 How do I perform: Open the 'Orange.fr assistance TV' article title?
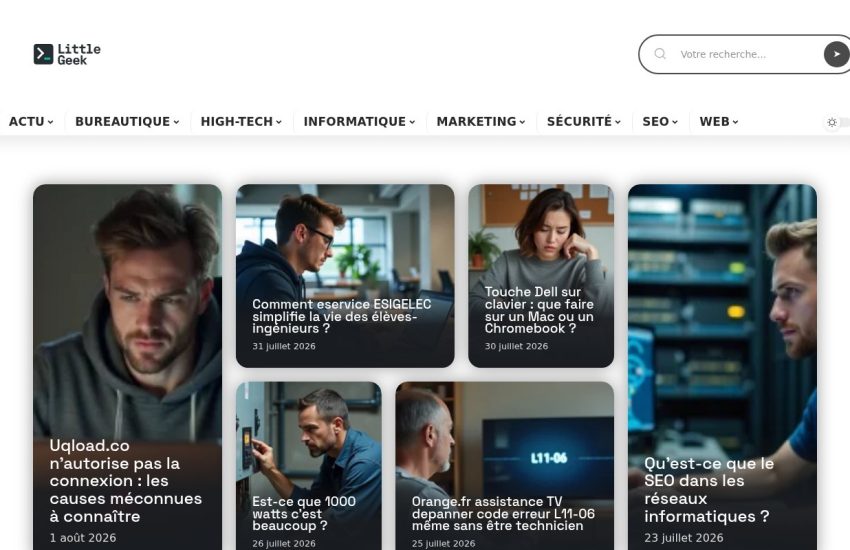[x=503, y=513]
